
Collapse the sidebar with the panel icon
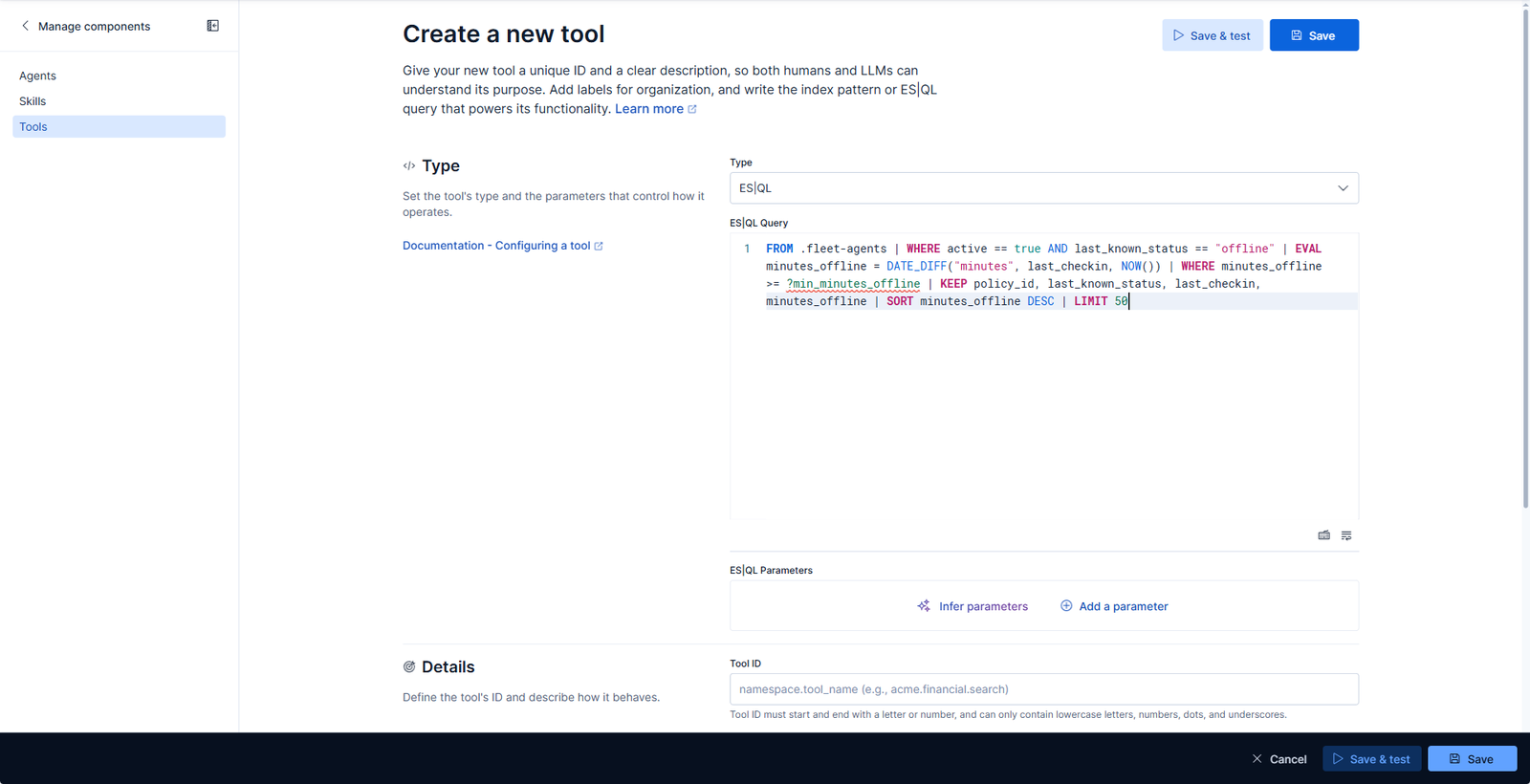click(213, 26)
